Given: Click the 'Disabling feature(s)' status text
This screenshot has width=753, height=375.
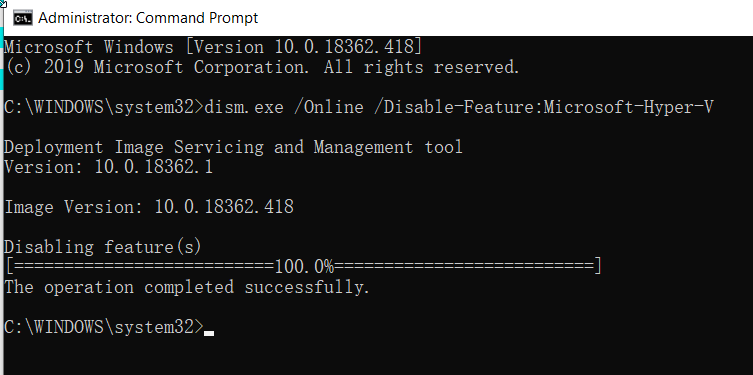Looking at the screenshot, I should point(103,247).
